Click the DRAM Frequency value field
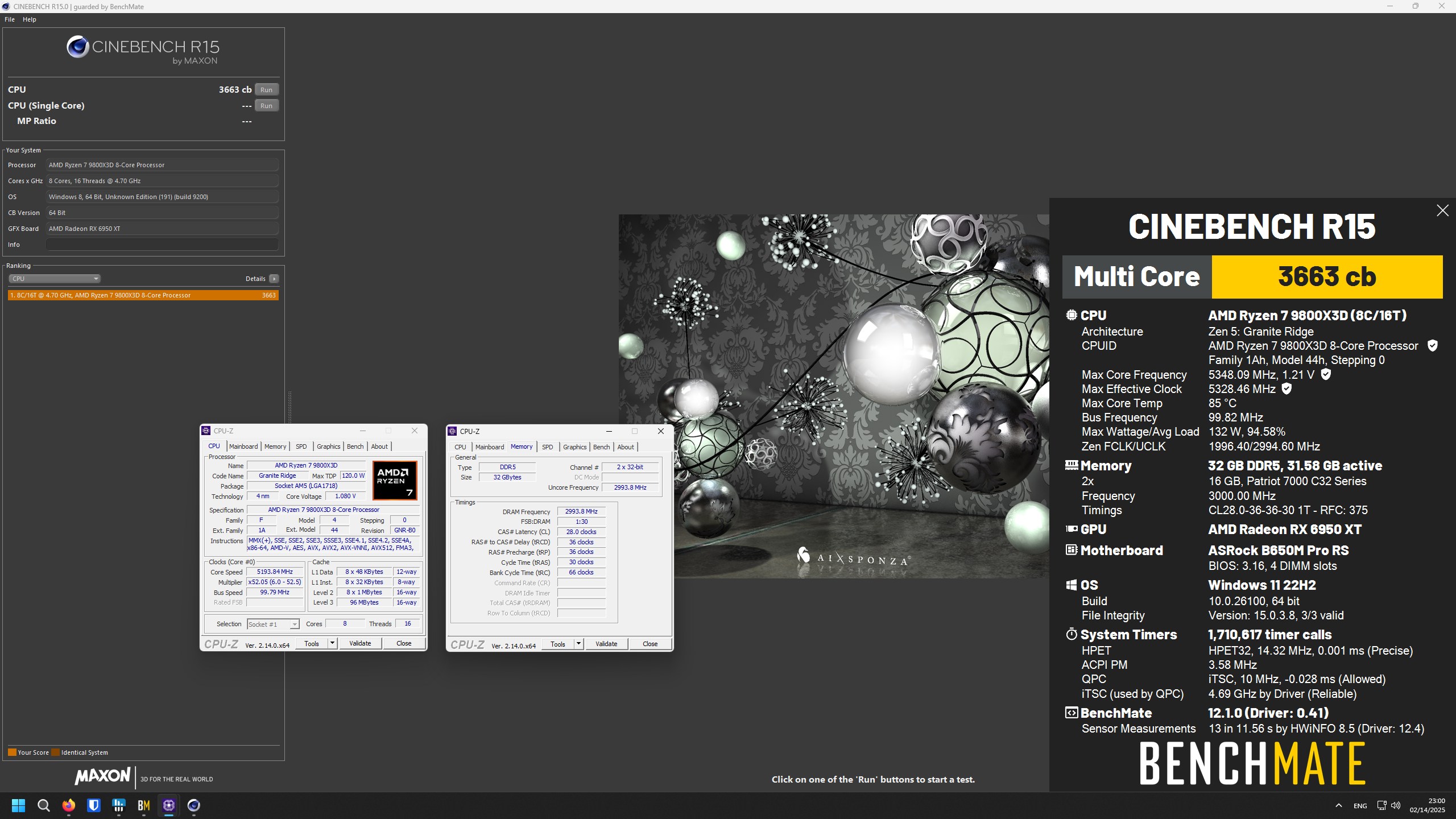This screenshot has height=819, width=1456. click(581, 511)
